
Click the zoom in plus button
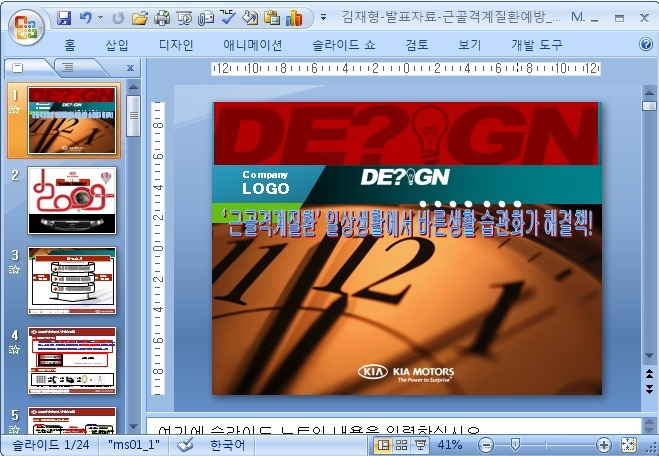[604, 445]
